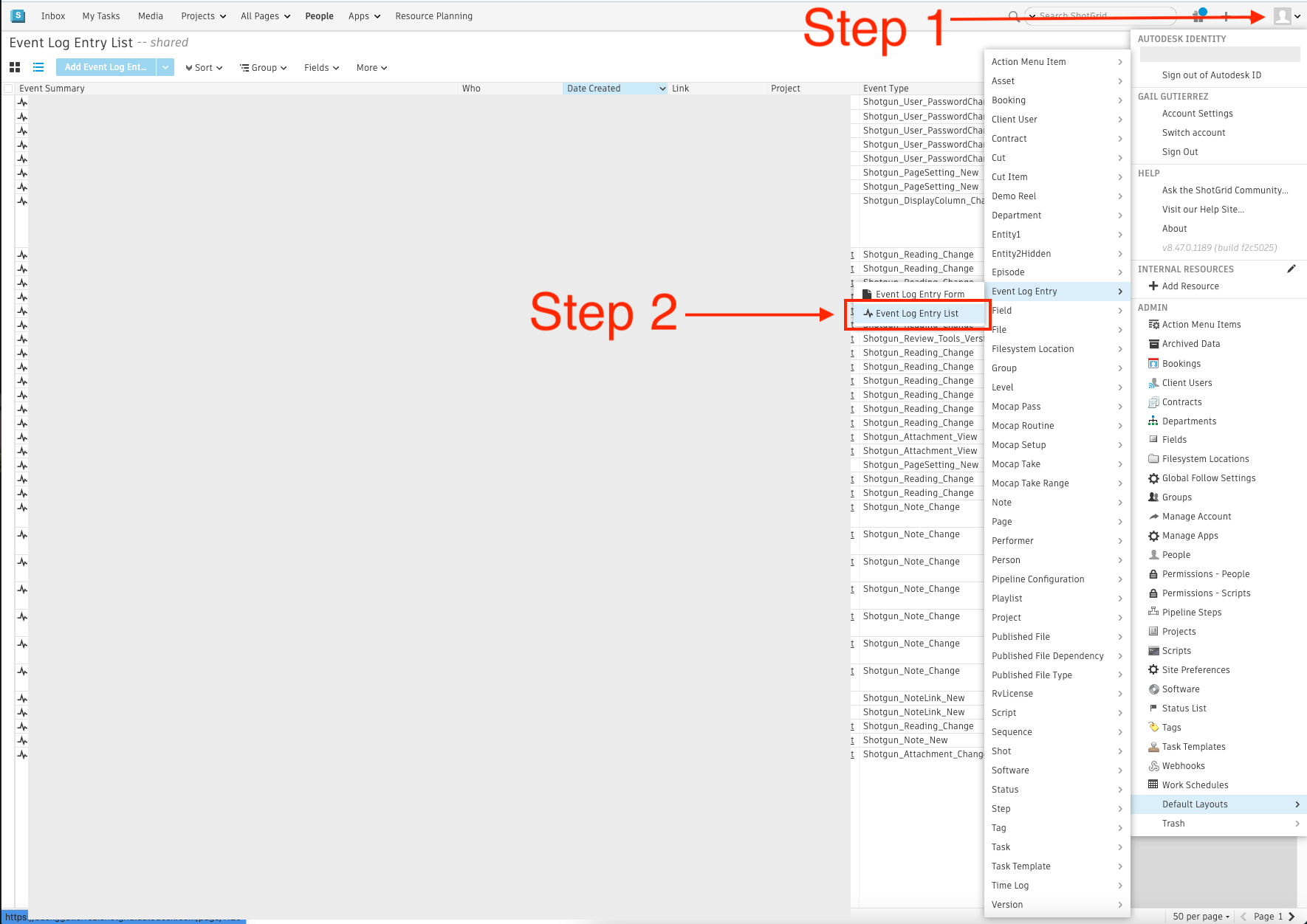The width and height of the screenshot is (1307, 924).
Task: Click Ask the ShotGrid Community link
Action: (x=1225, y=190)
